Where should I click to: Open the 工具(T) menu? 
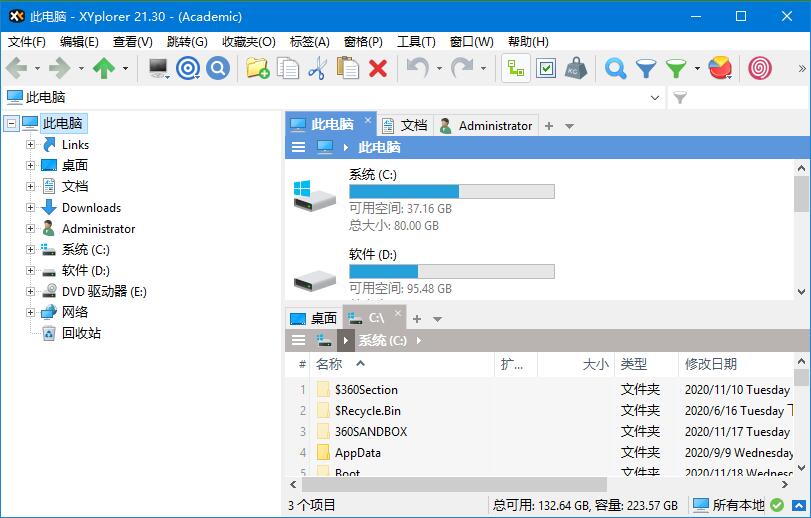tap(416, 41)
